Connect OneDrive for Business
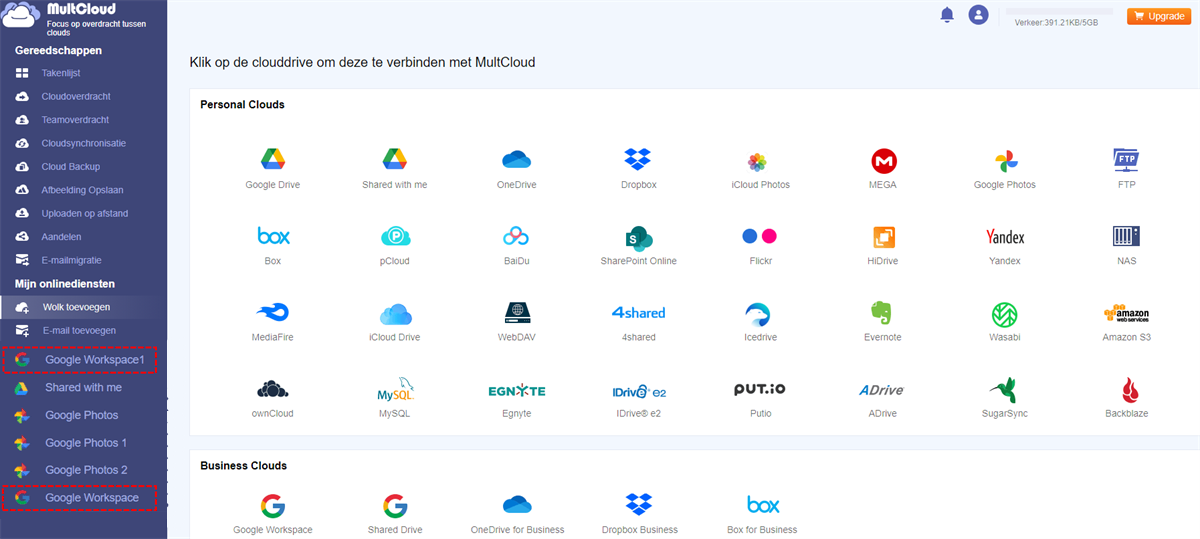This screenshot has height=539, width=1200. (517, 504)
